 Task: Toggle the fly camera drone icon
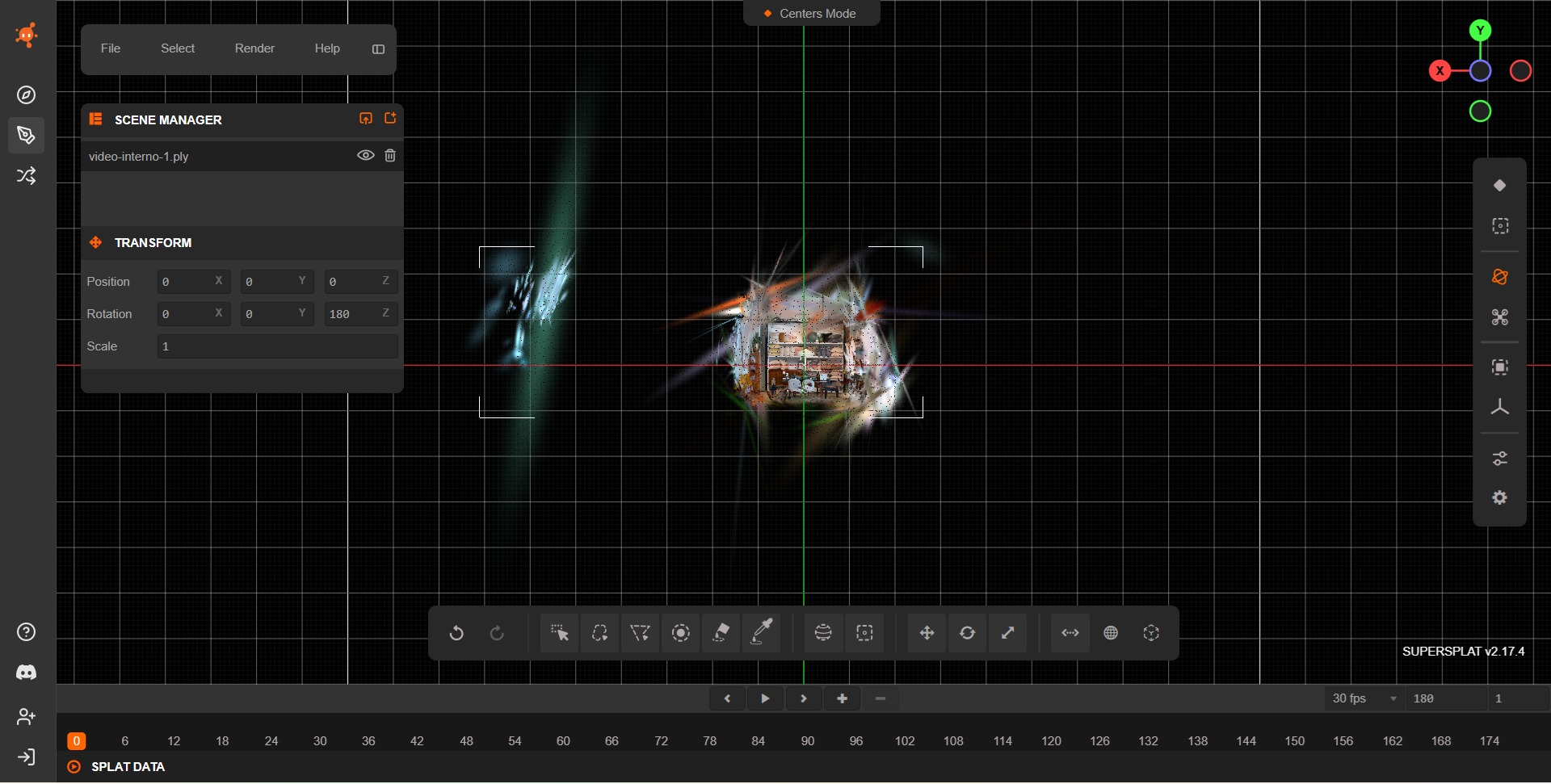pos(1499,317)
